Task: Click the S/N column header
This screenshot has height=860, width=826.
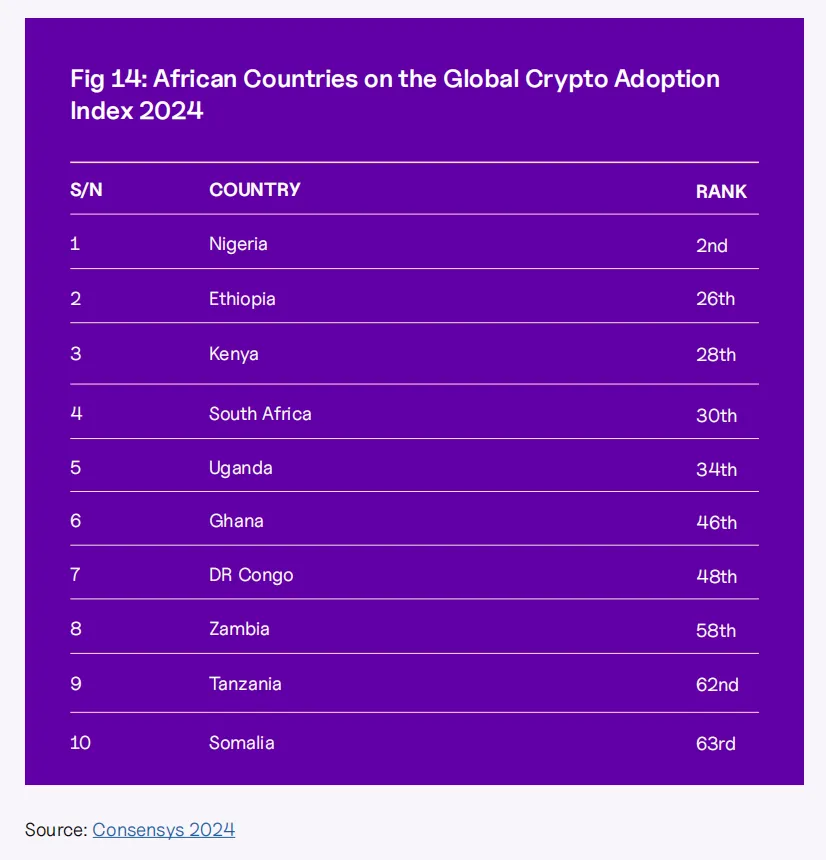Action: click(x=86, y=190)
